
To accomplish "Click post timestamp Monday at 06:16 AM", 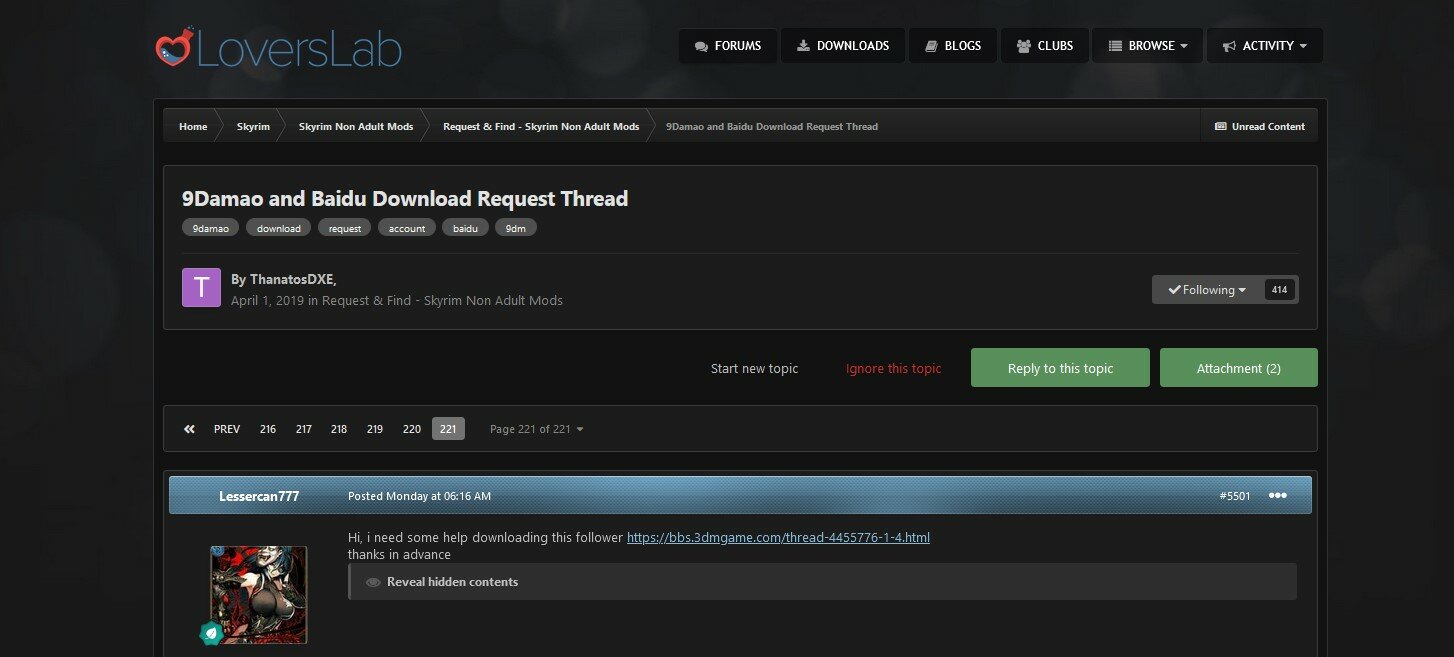I will [419, 496].
